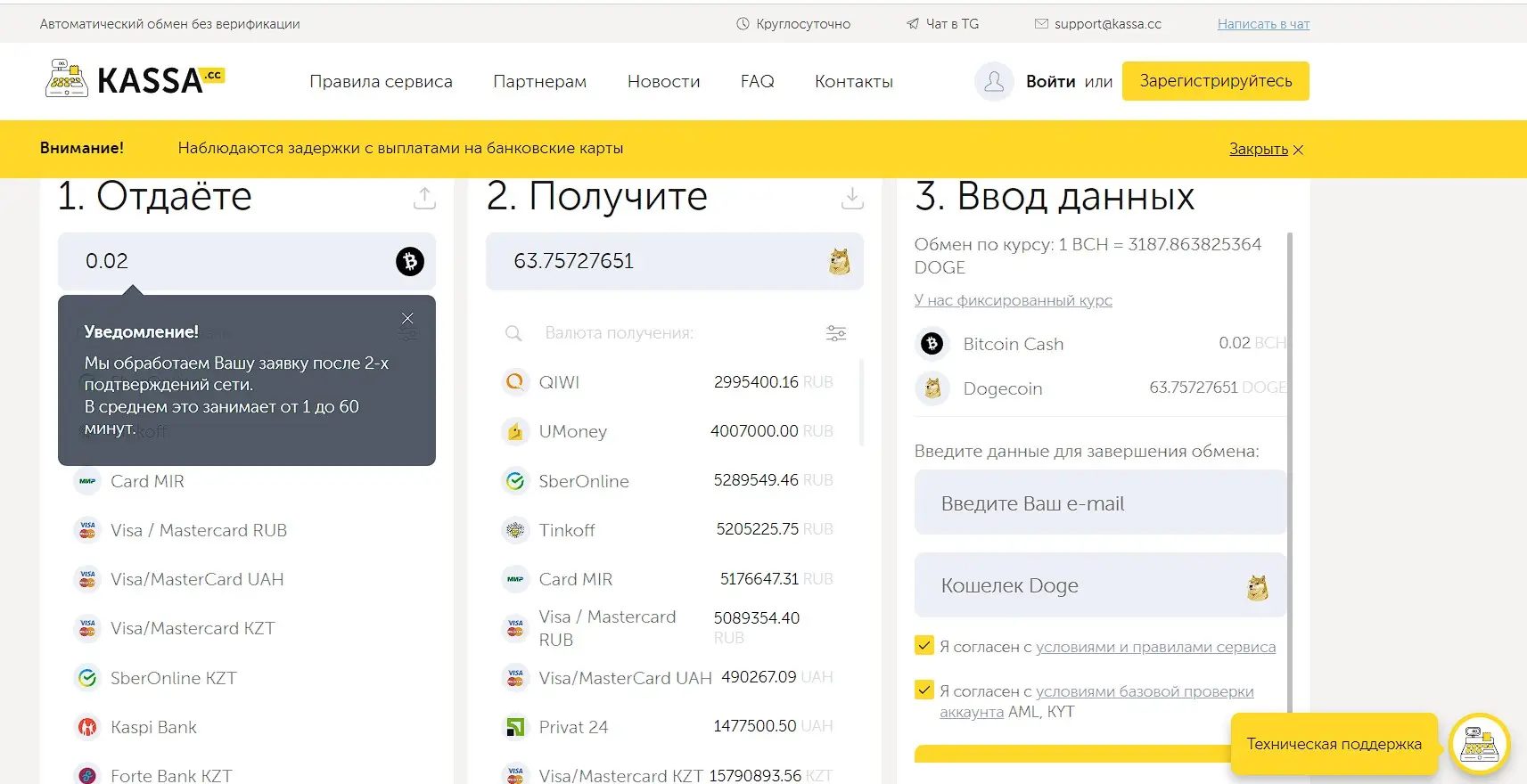1527x784 pixels.
Task: Click the data entry panel scrollbar
Action: click(1290, 445)
